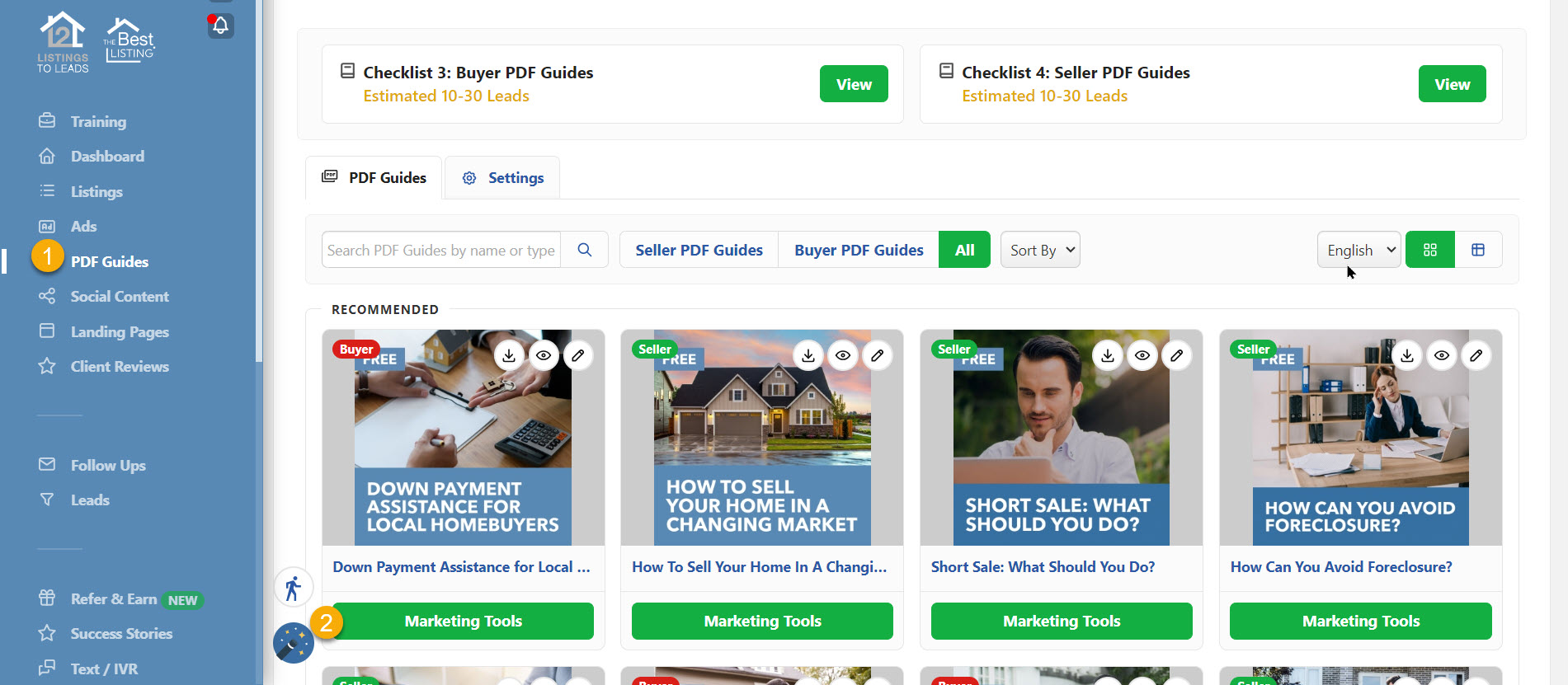Switch to grid card view
1568x685 pixels.
click(1430, 250)
